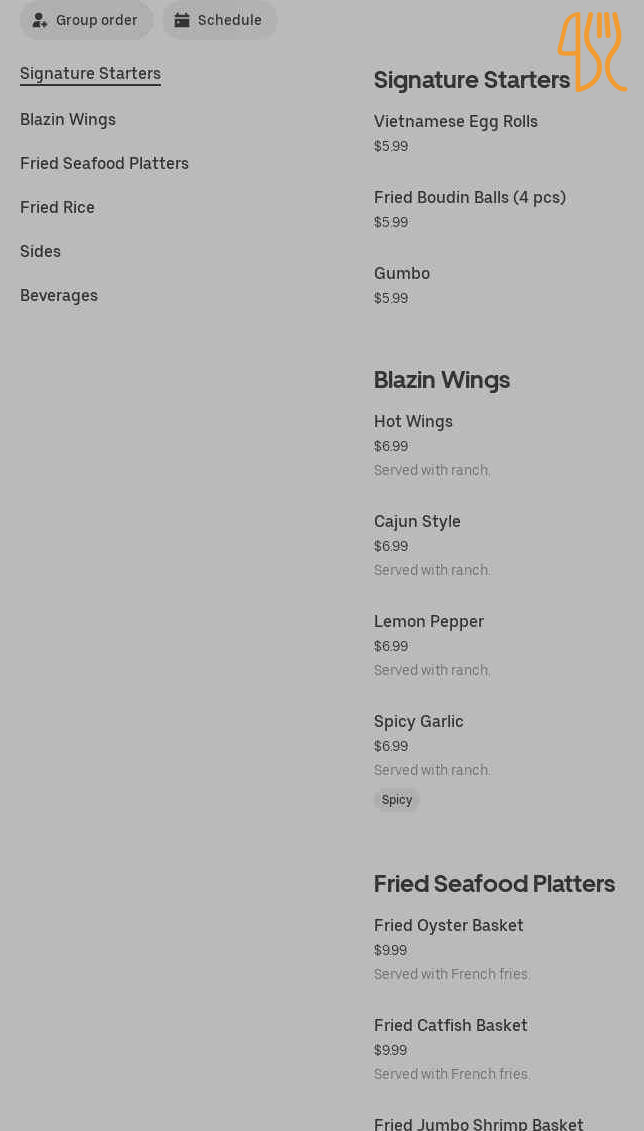Open the Spicy Garlic wings item

pyautogui.click(x=419, y=722)
